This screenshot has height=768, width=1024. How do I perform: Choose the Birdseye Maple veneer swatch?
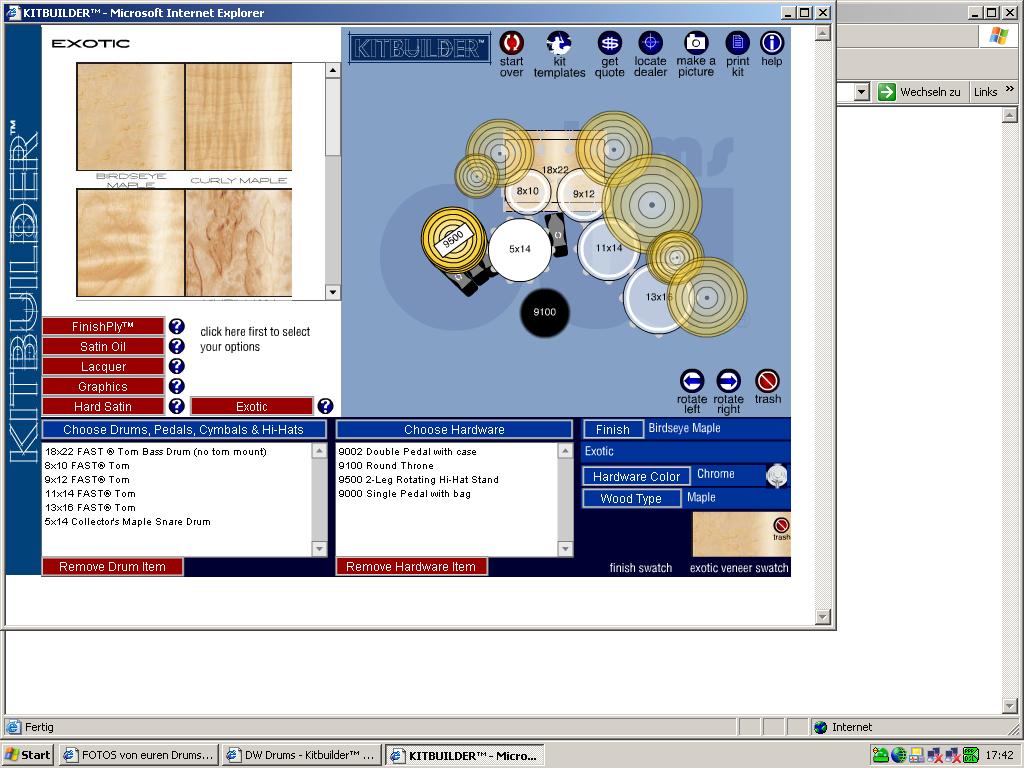131,116
